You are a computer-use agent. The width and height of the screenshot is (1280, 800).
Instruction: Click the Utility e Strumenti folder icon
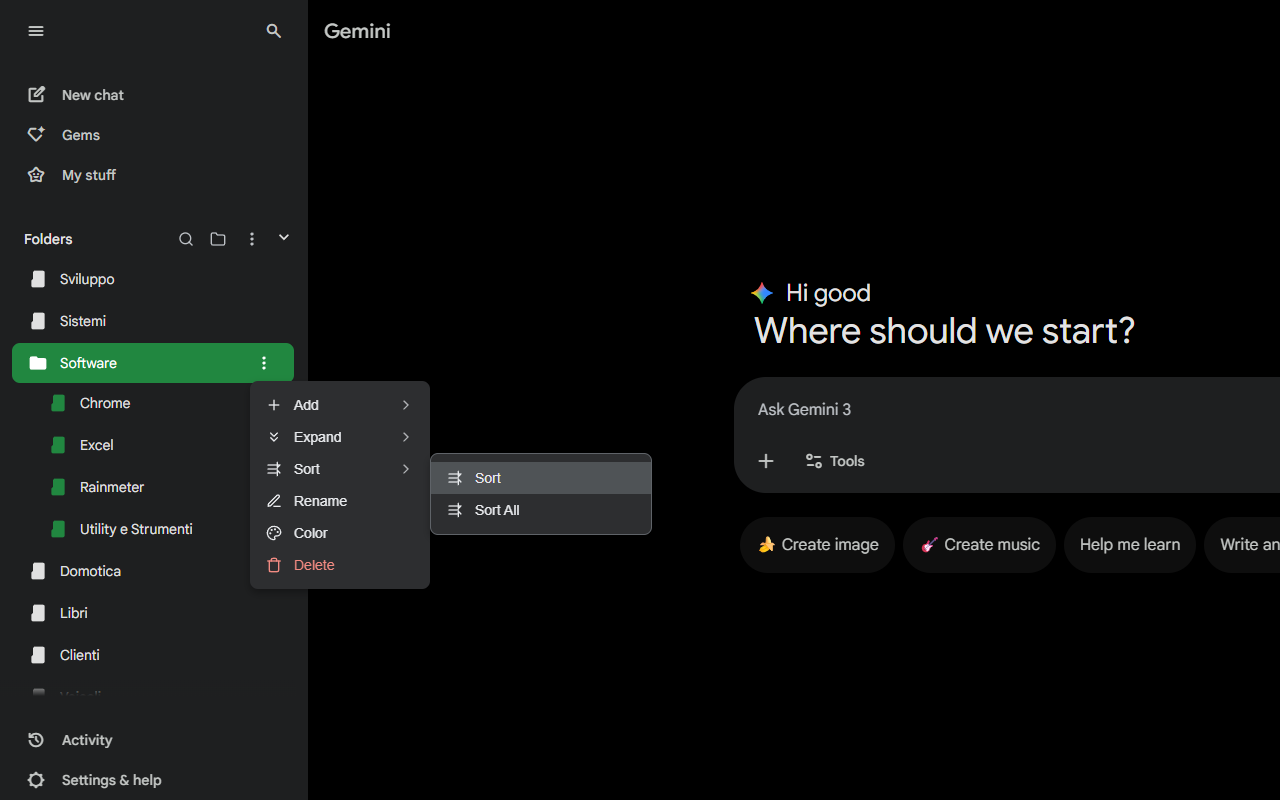tap(58, 529)
